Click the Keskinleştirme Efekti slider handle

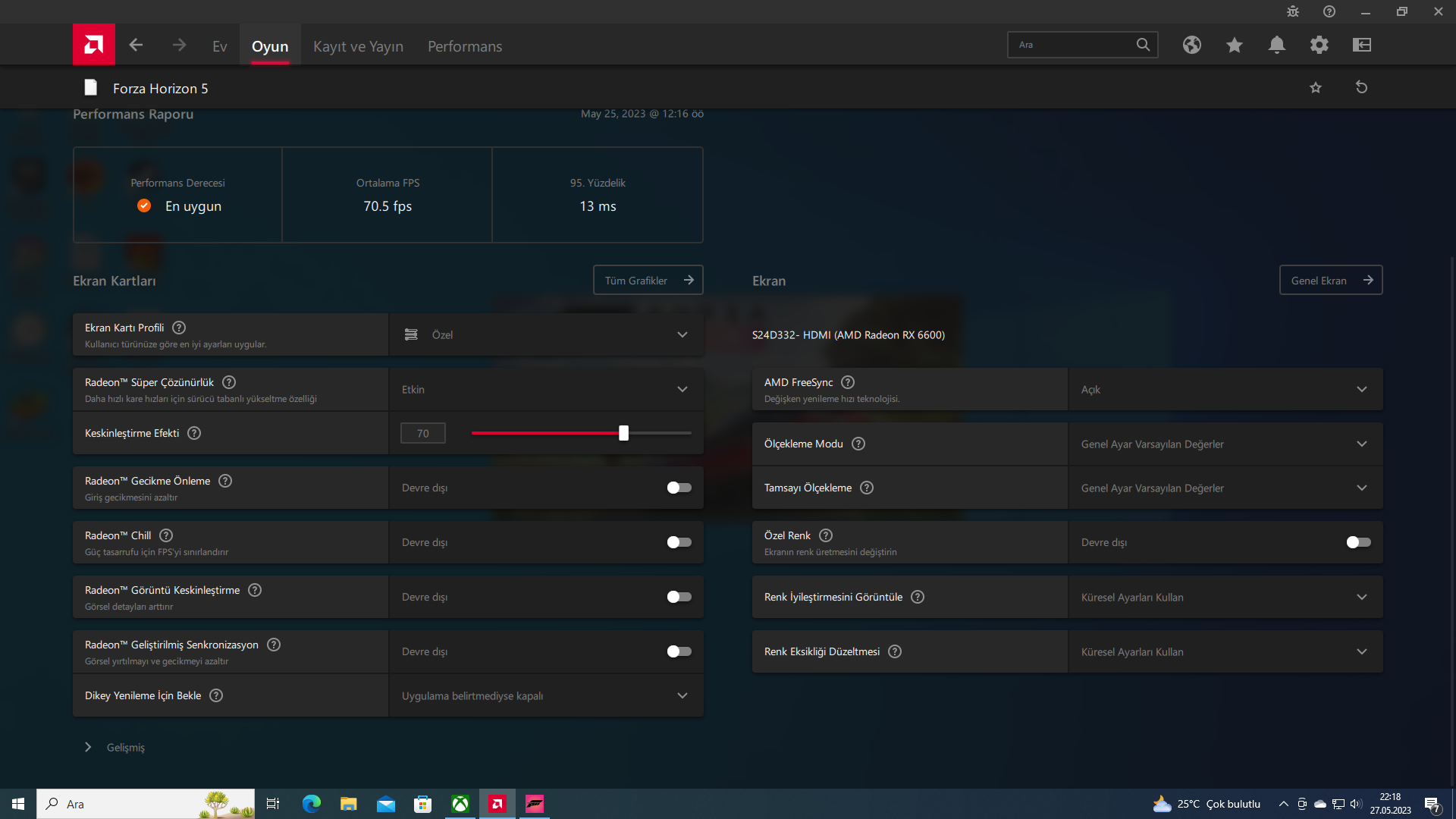623,433
